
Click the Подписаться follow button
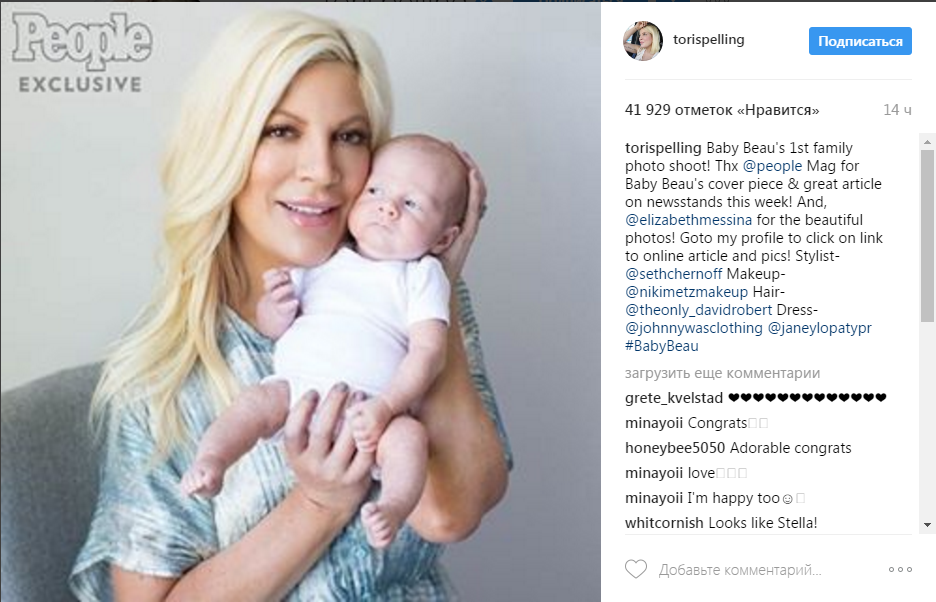[860, 41]
